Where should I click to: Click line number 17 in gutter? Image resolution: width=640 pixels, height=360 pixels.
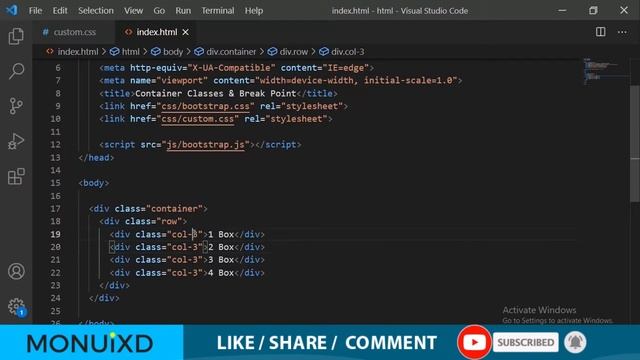click(x=56, y=209)
